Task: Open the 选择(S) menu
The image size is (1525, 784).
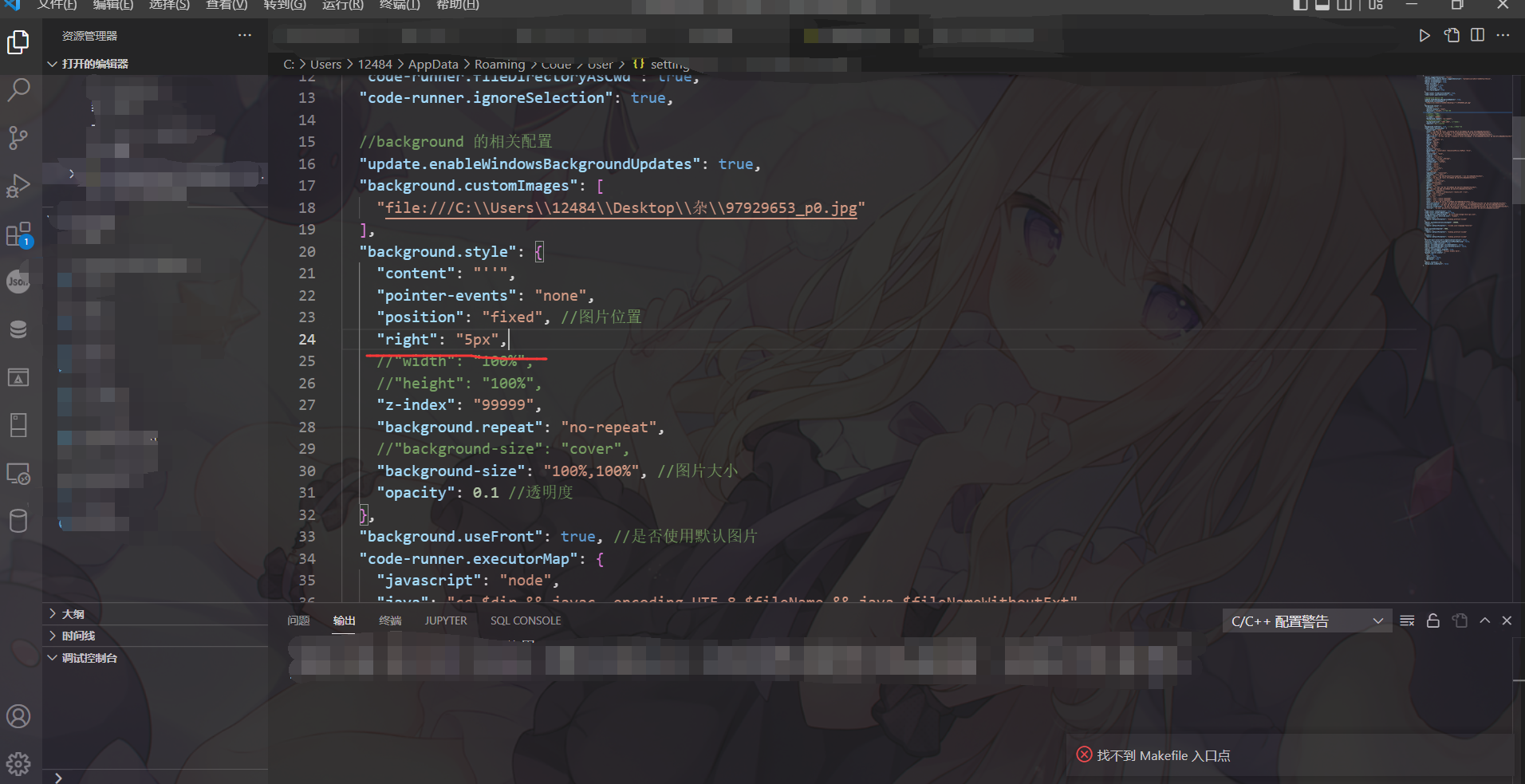Action: coord(169,5)
